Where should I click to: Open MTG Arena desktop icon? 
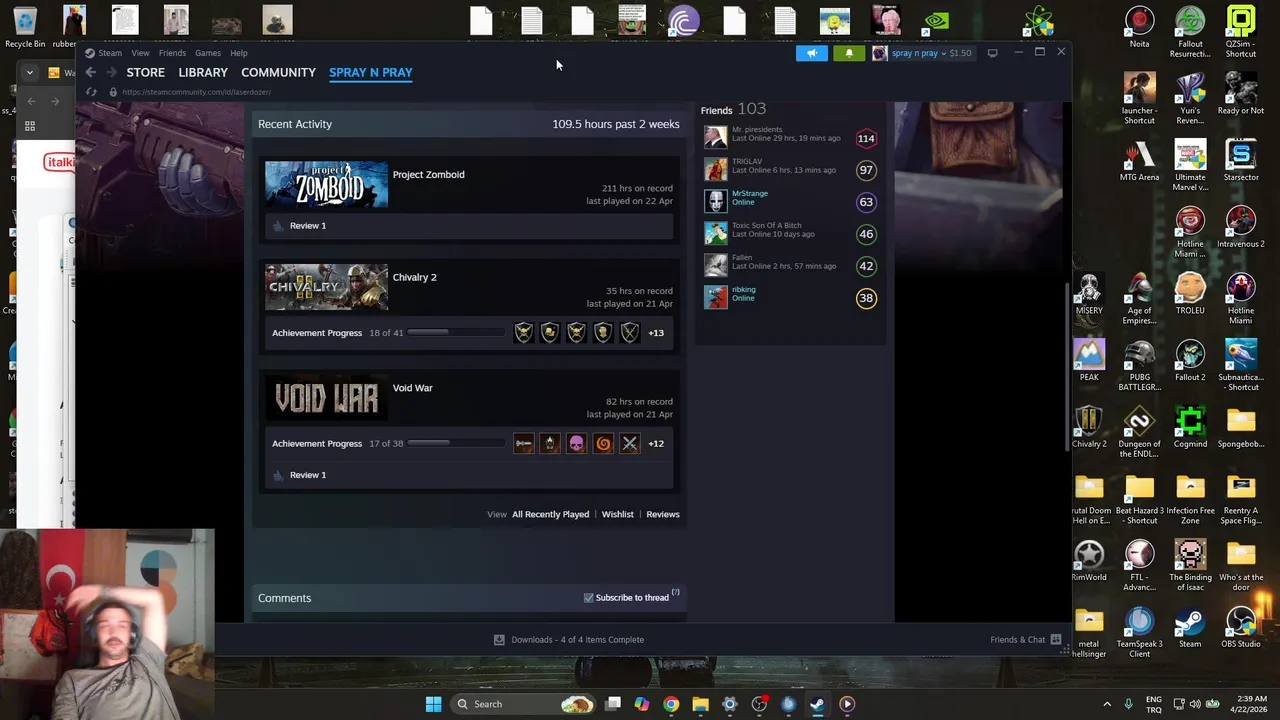(1139, 162)
